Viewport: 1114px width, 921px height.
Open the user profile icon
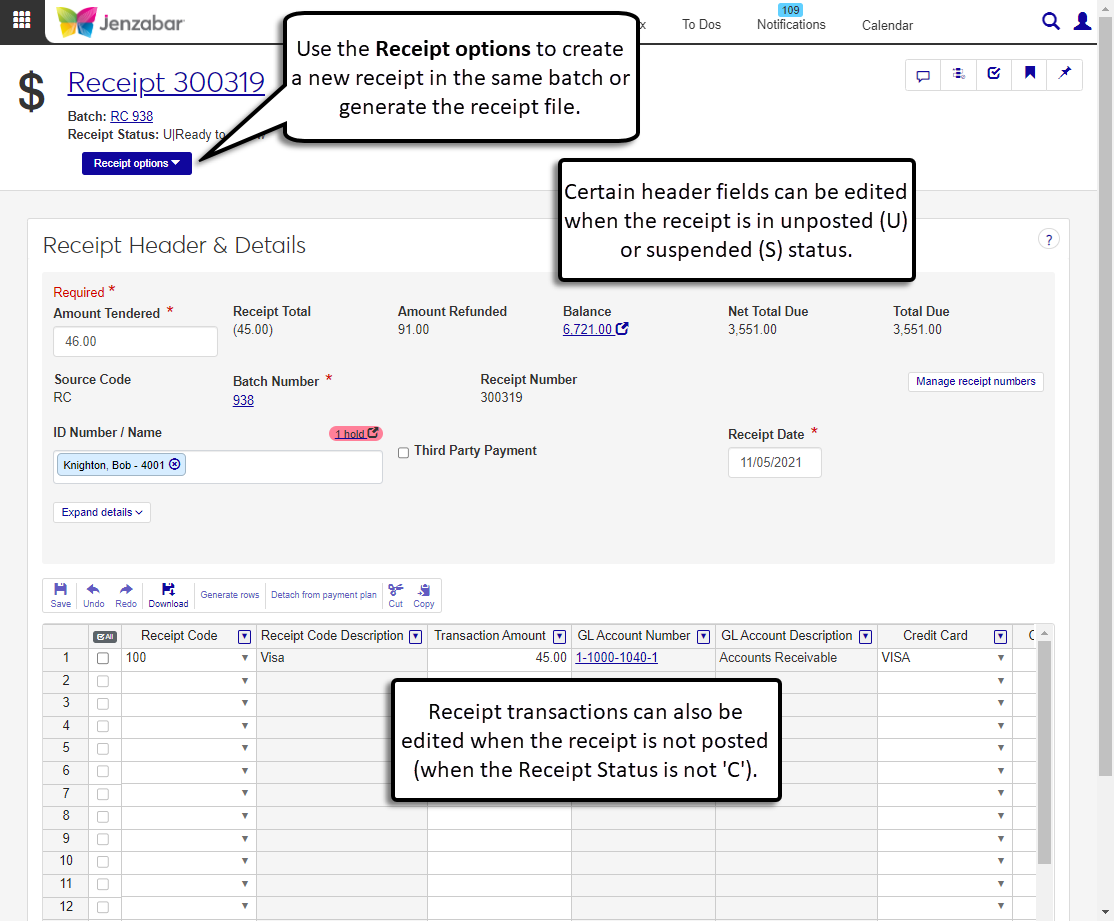click(1082, 21)
